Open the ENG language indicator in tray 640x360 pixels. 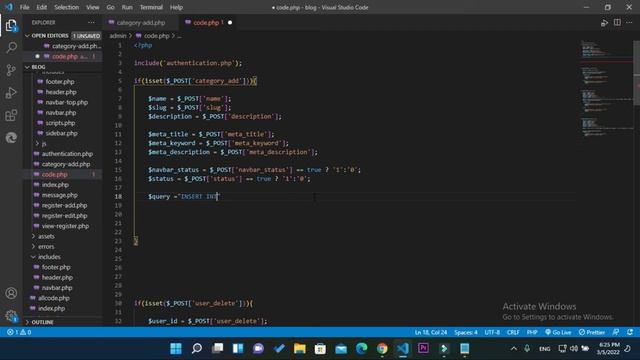pos(544,349)
